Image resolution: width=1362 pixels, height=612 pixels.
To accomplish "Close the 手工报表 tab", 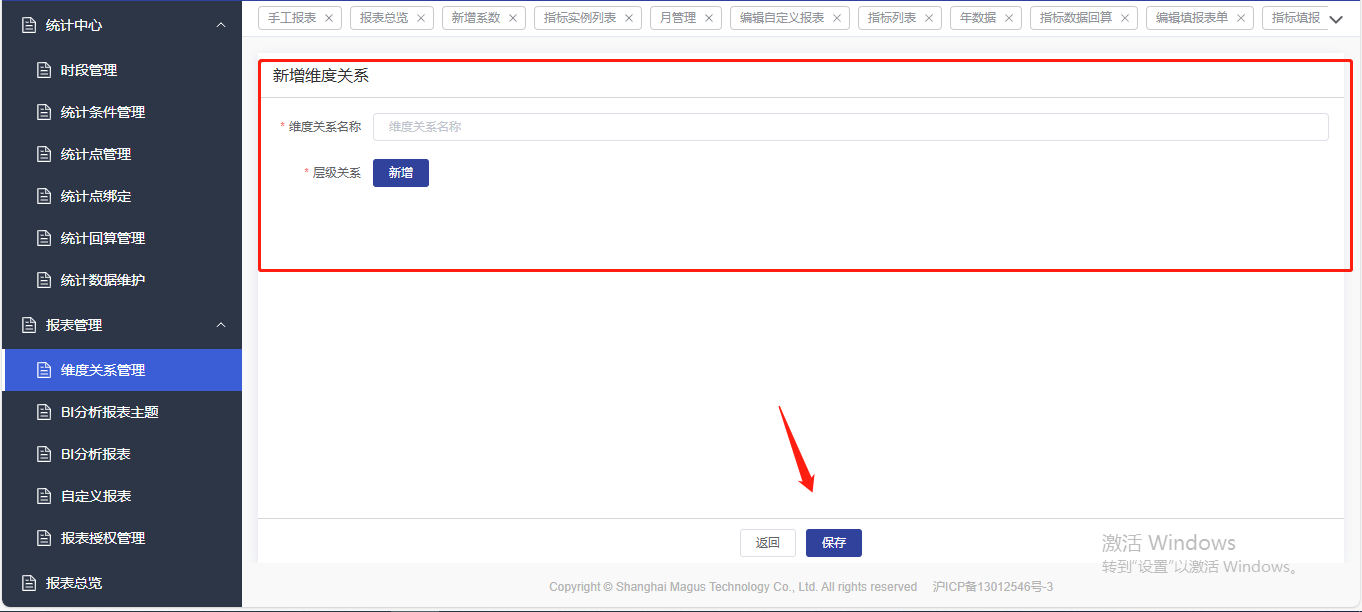I will 329,18.
